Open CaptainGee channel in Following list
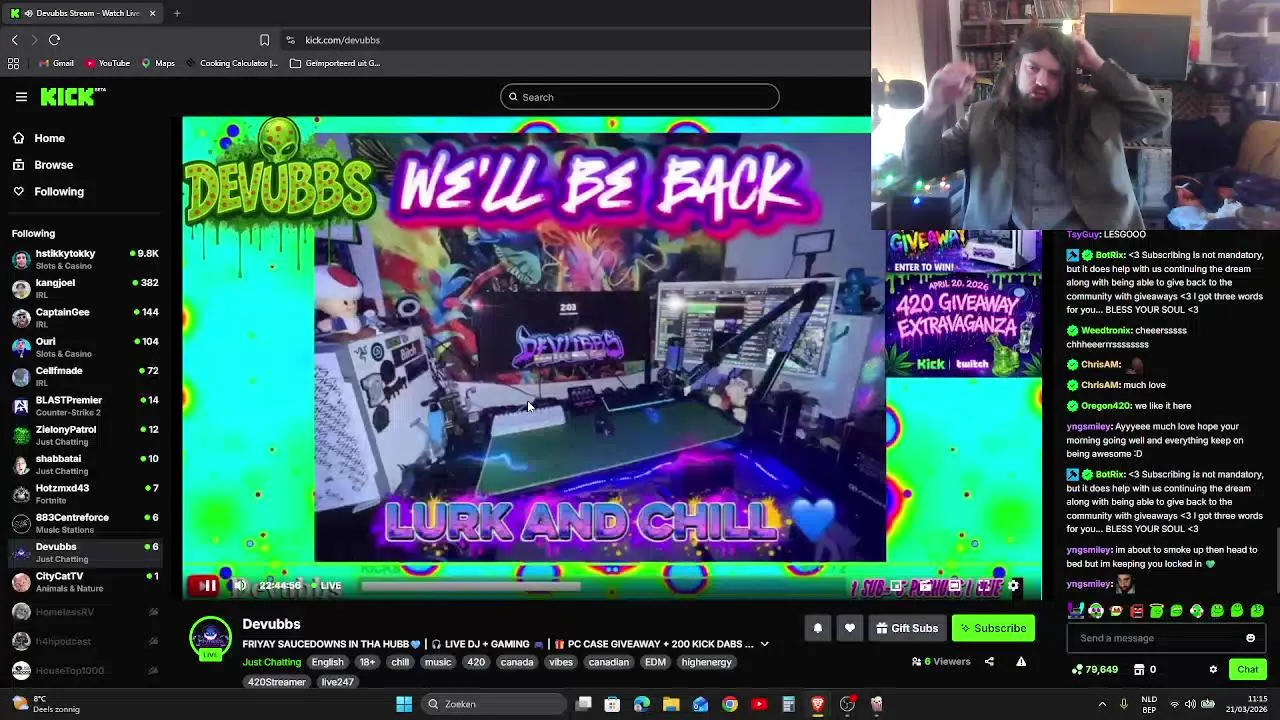1280x720 pixels. 85,318
